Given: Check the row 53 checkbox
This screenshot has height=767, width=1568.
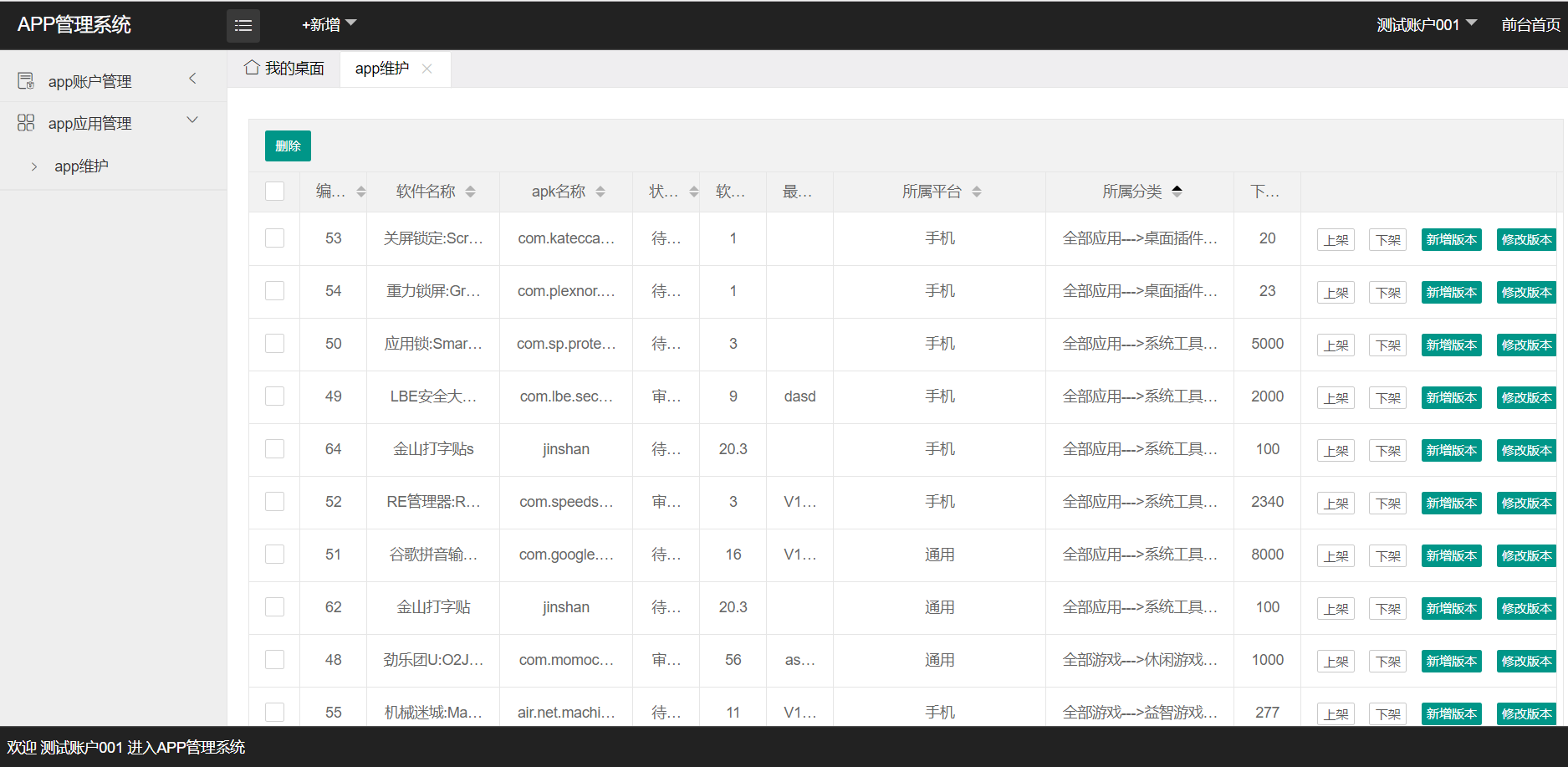Looking at the screenshot, I should pyautogui.click(x=274, y=238).
